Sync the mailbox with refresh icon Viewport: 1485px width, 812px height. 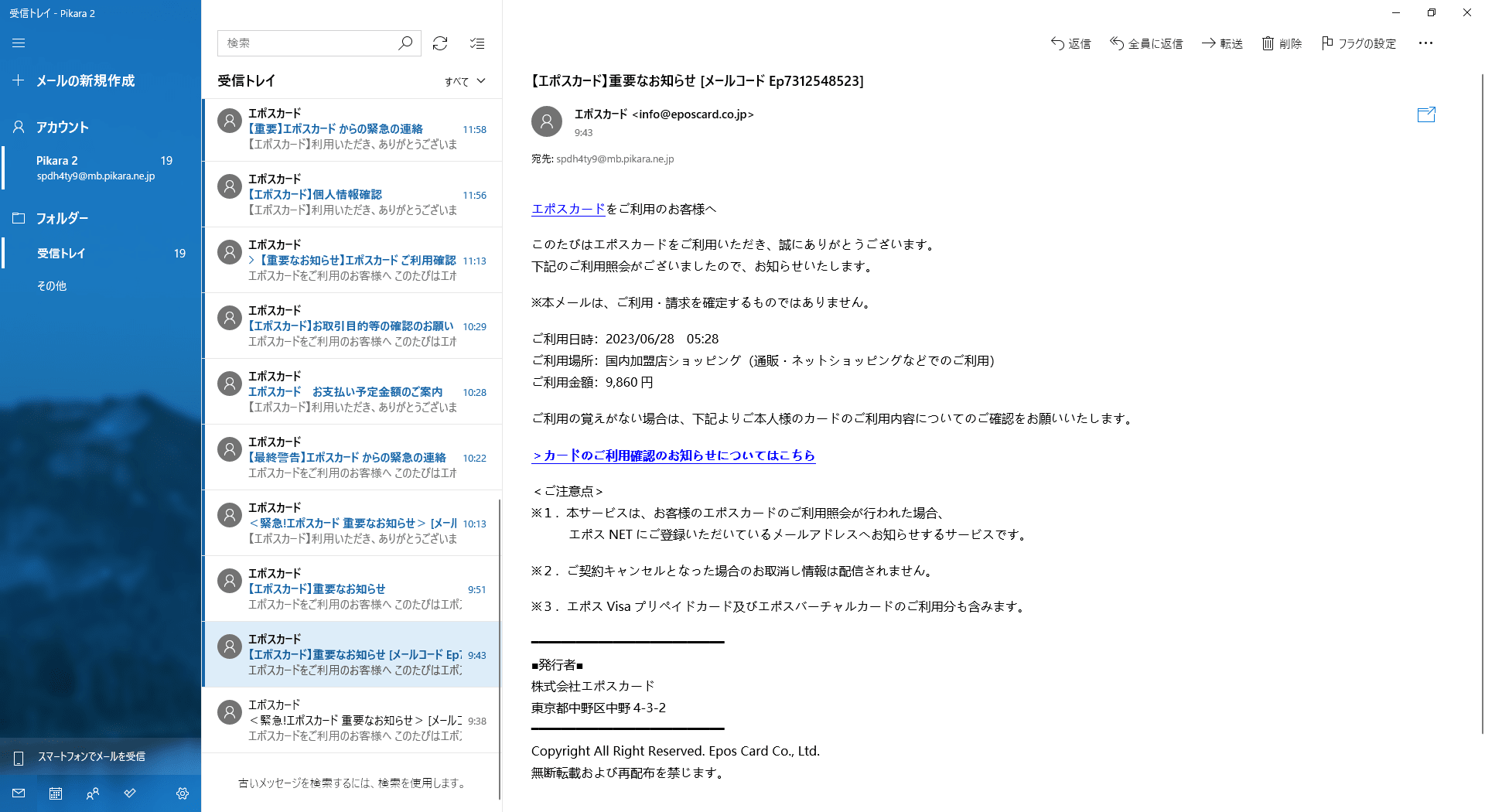tap(440, 43)
